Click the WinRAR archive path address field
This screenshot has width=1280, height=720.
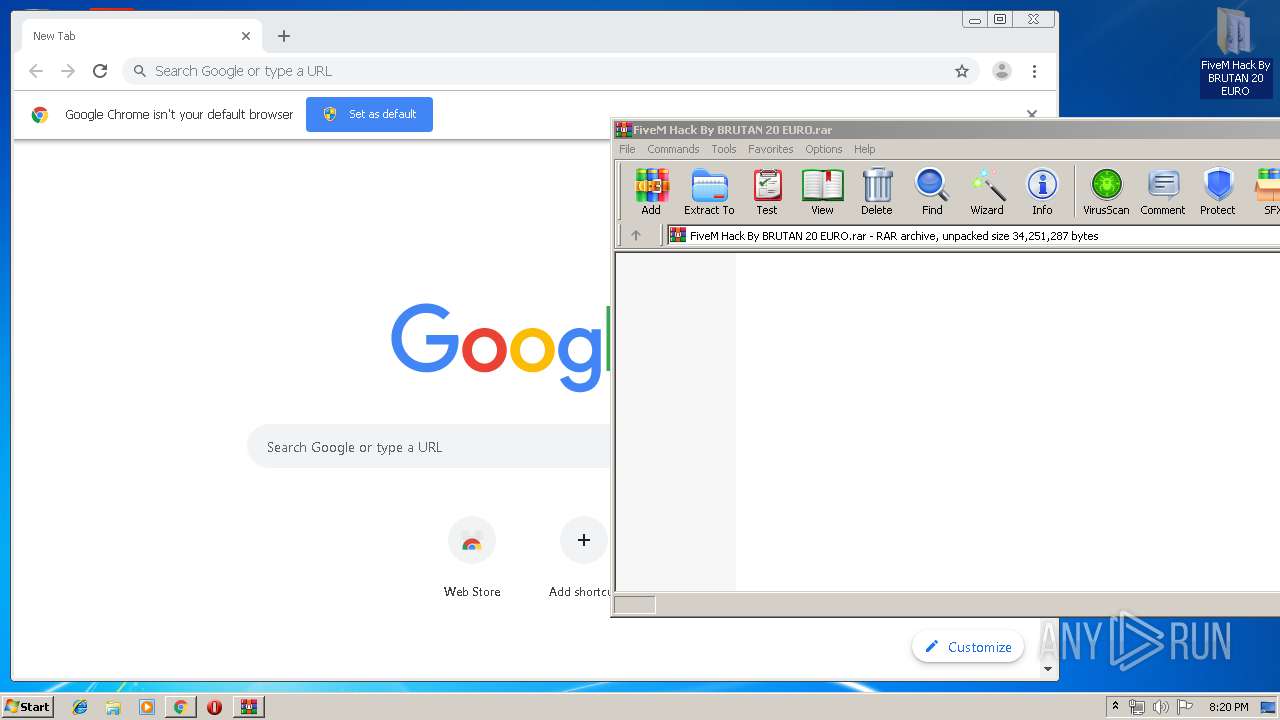[x=973, y=236]
